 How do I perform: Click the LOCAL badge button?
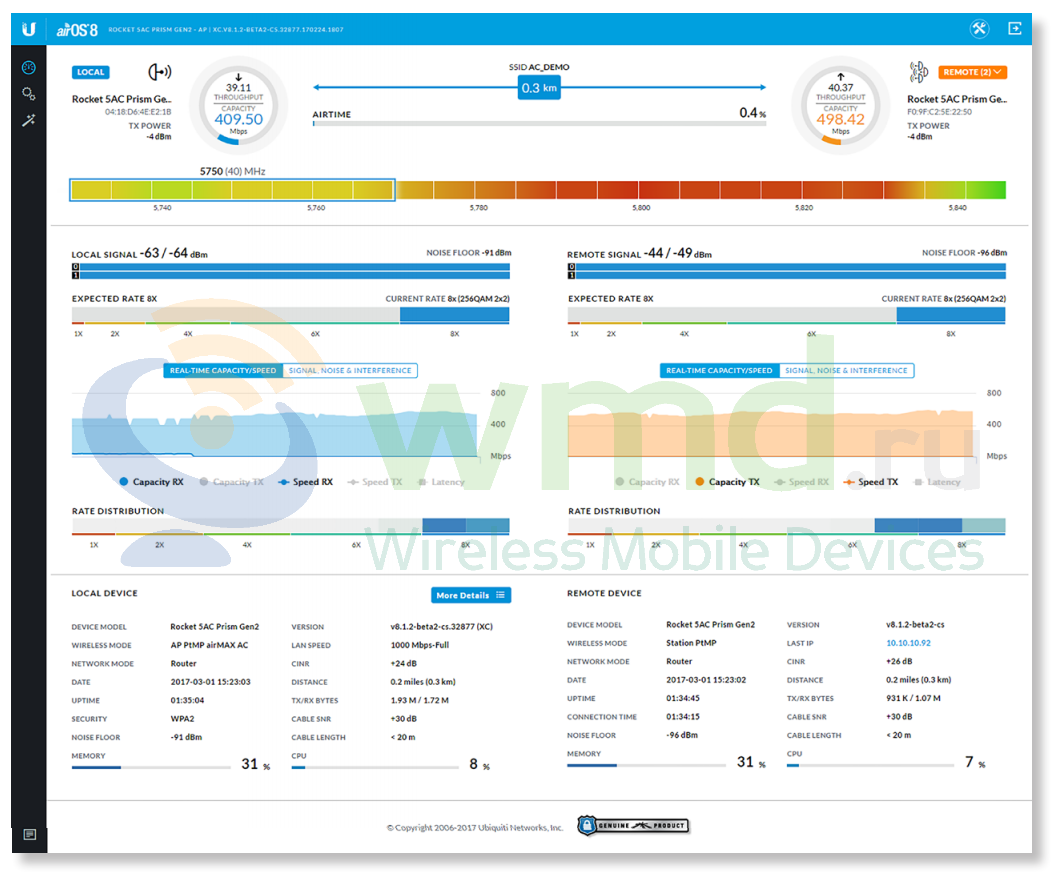click(90, 72)
